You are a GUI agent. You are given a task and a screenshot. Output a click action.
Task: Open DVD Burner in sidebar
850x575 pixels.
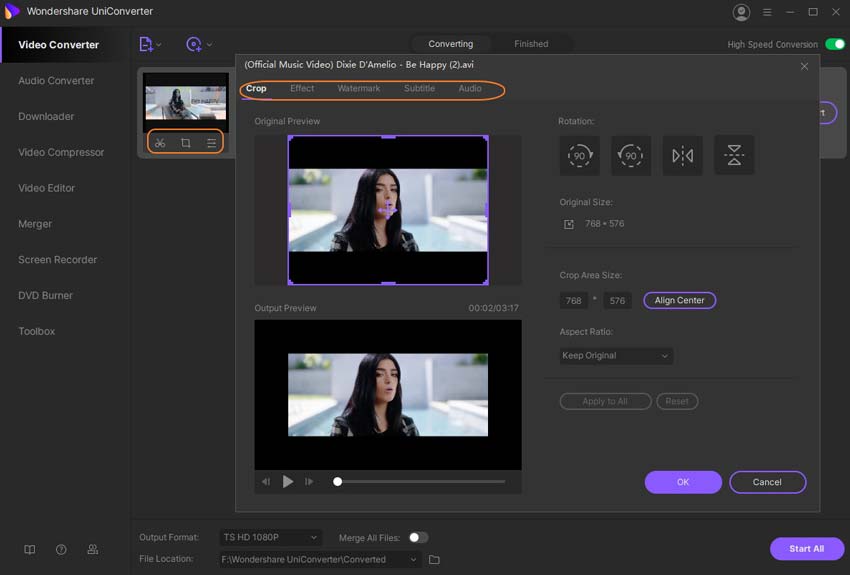tap(46, 295)
